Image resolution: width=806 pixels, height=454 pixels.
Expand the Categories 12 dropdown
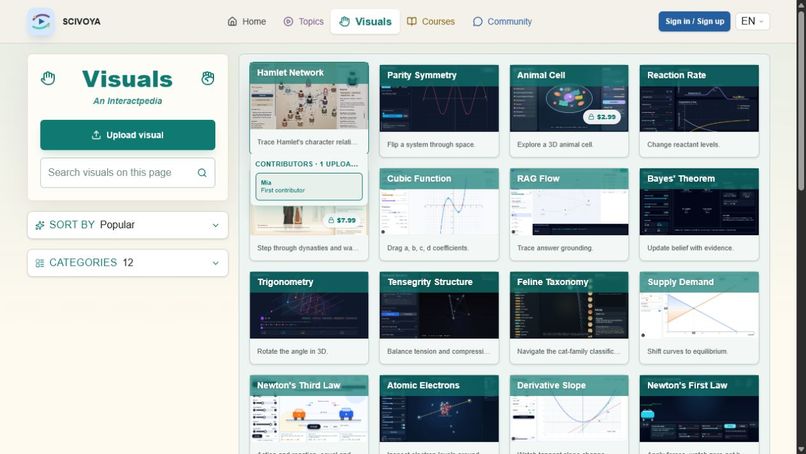click(x=127, y=263)
